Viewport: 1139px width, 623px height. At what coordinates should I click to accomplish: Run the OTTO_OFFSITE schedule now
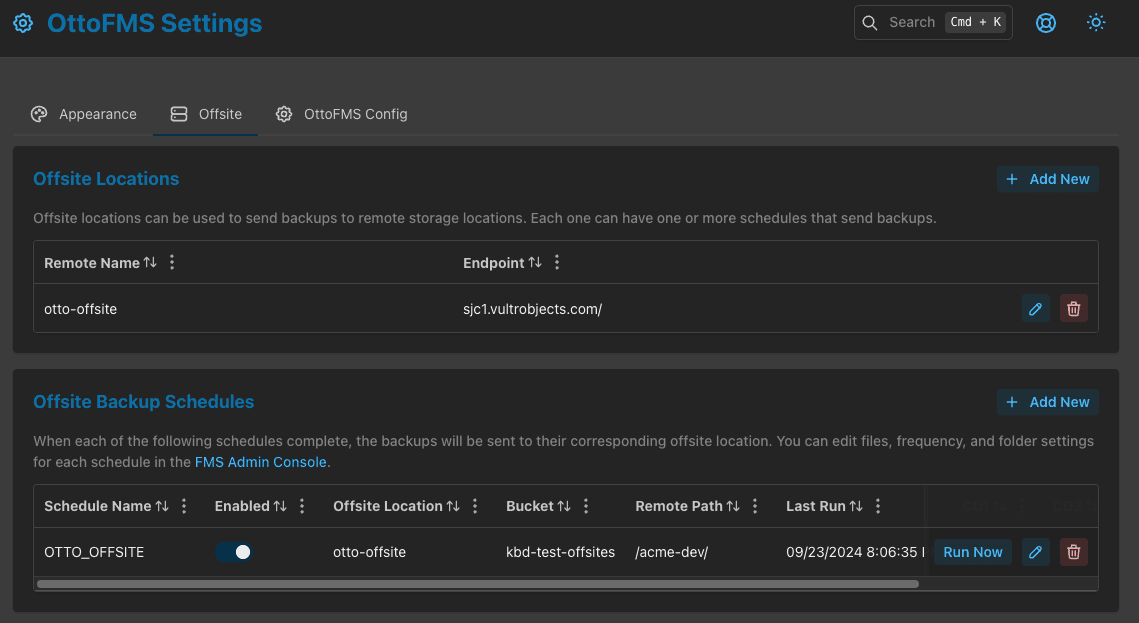[972, 552]
